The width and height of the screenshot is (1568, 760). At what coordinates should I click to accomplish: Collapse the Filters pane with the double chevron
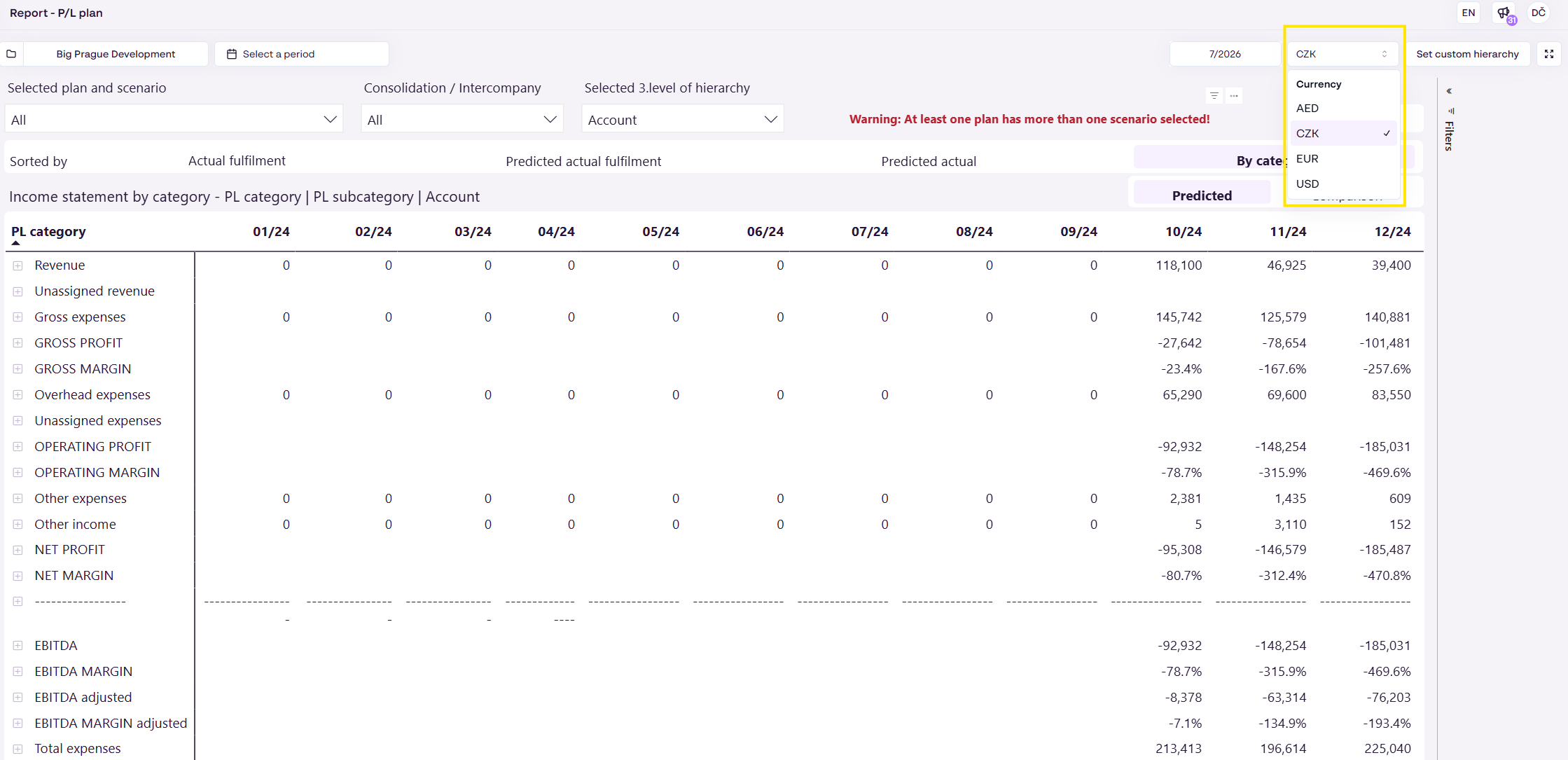[1449, 91]
